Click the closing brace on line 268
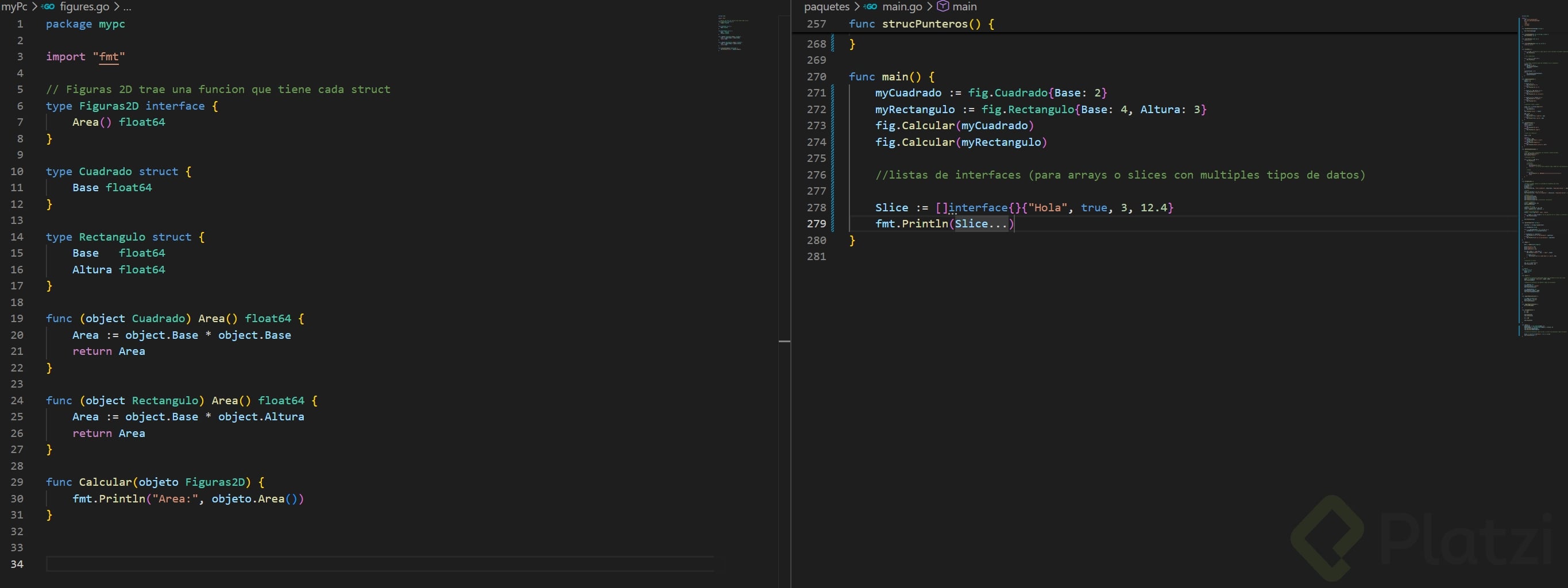 pyautogui.click(x=852, y=44)
